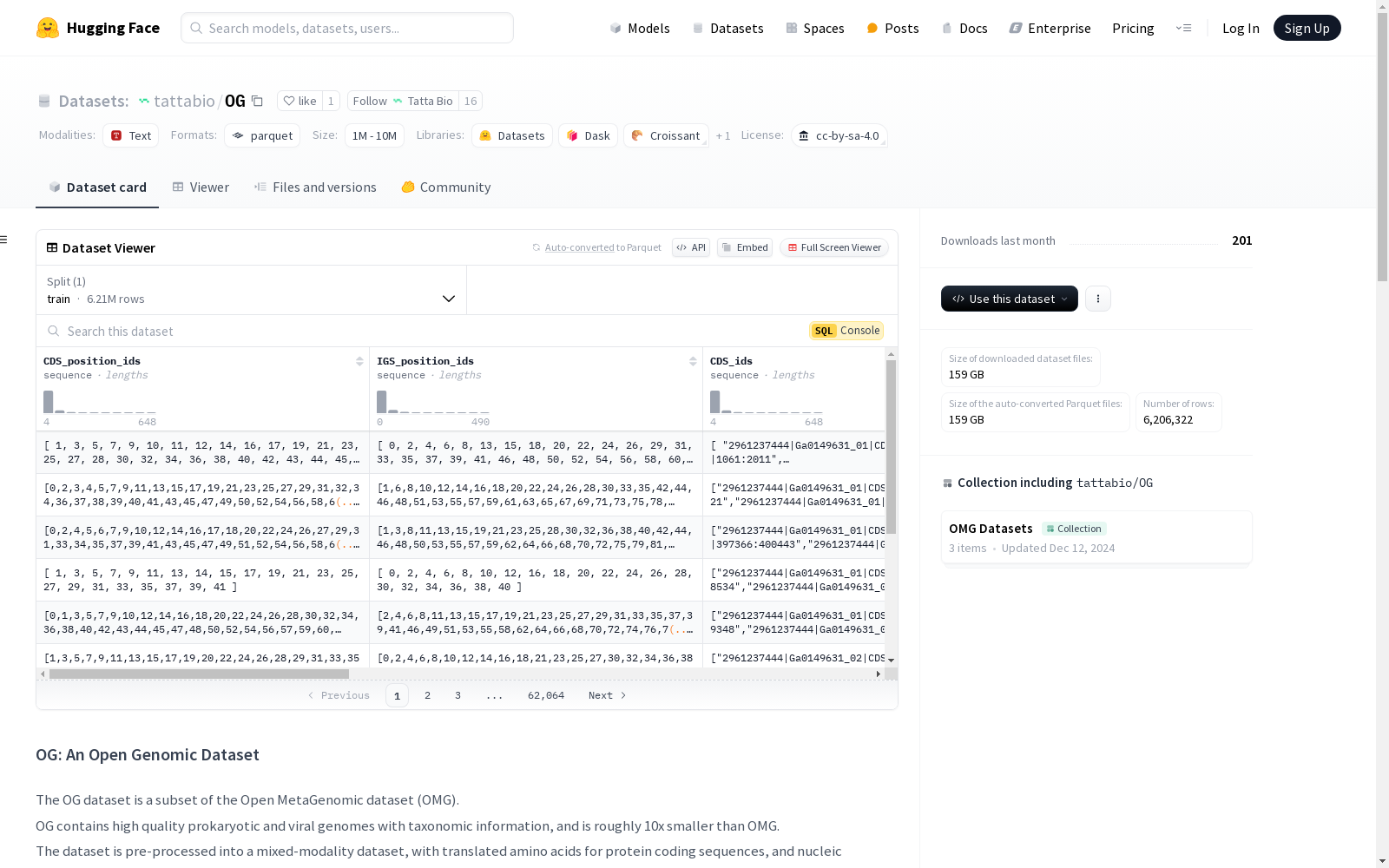Open the Pricing page
This screenshot has width=1389, height=868.
[1133, 28]
